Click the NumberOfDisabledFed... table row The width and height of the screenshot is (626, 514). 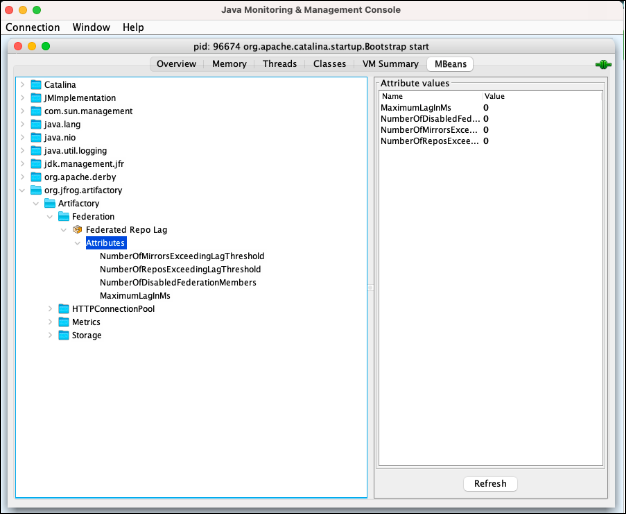490,119
